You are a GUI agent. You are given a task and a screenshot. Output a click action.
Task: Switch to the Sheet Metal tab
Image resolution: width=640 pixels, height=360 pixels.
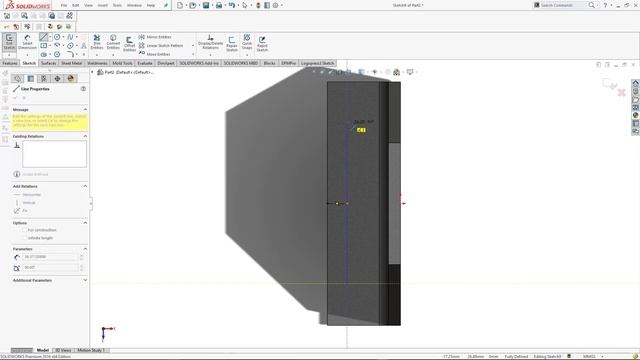tap(71, 63)
